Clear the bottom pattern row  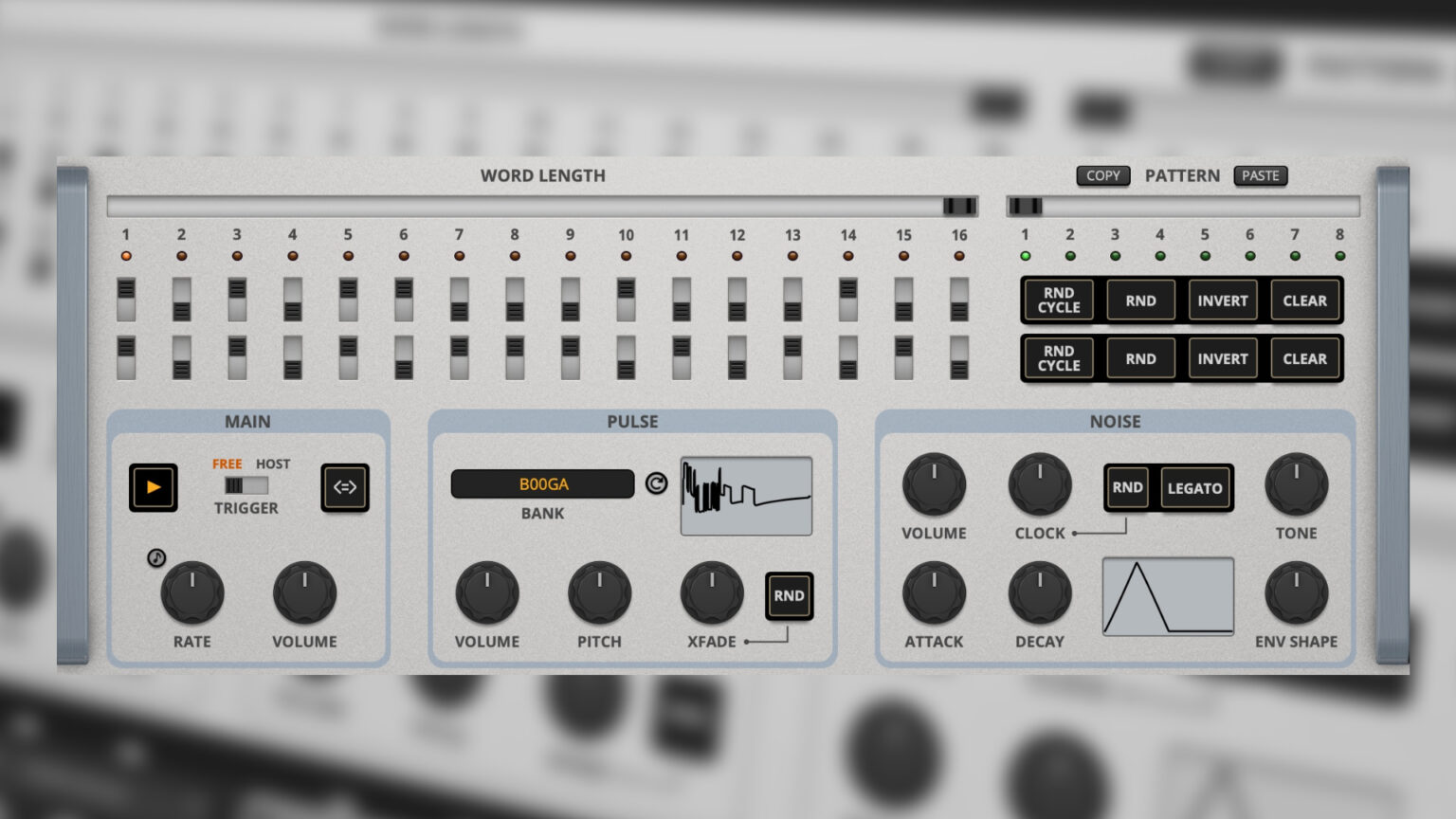1304,358
